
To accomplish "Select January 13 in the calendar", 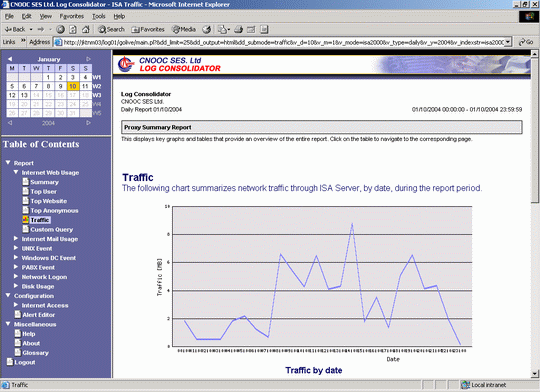I will point(24,95).
